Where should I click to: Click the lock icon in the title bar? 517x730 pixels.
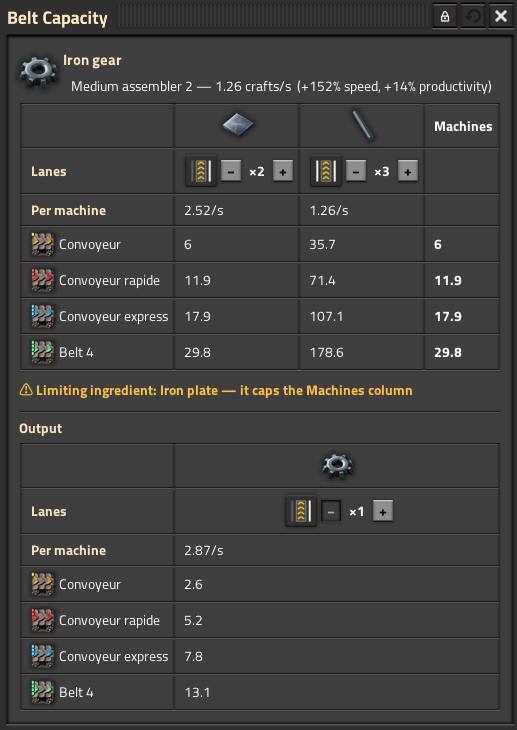click(x=445, y=16)
